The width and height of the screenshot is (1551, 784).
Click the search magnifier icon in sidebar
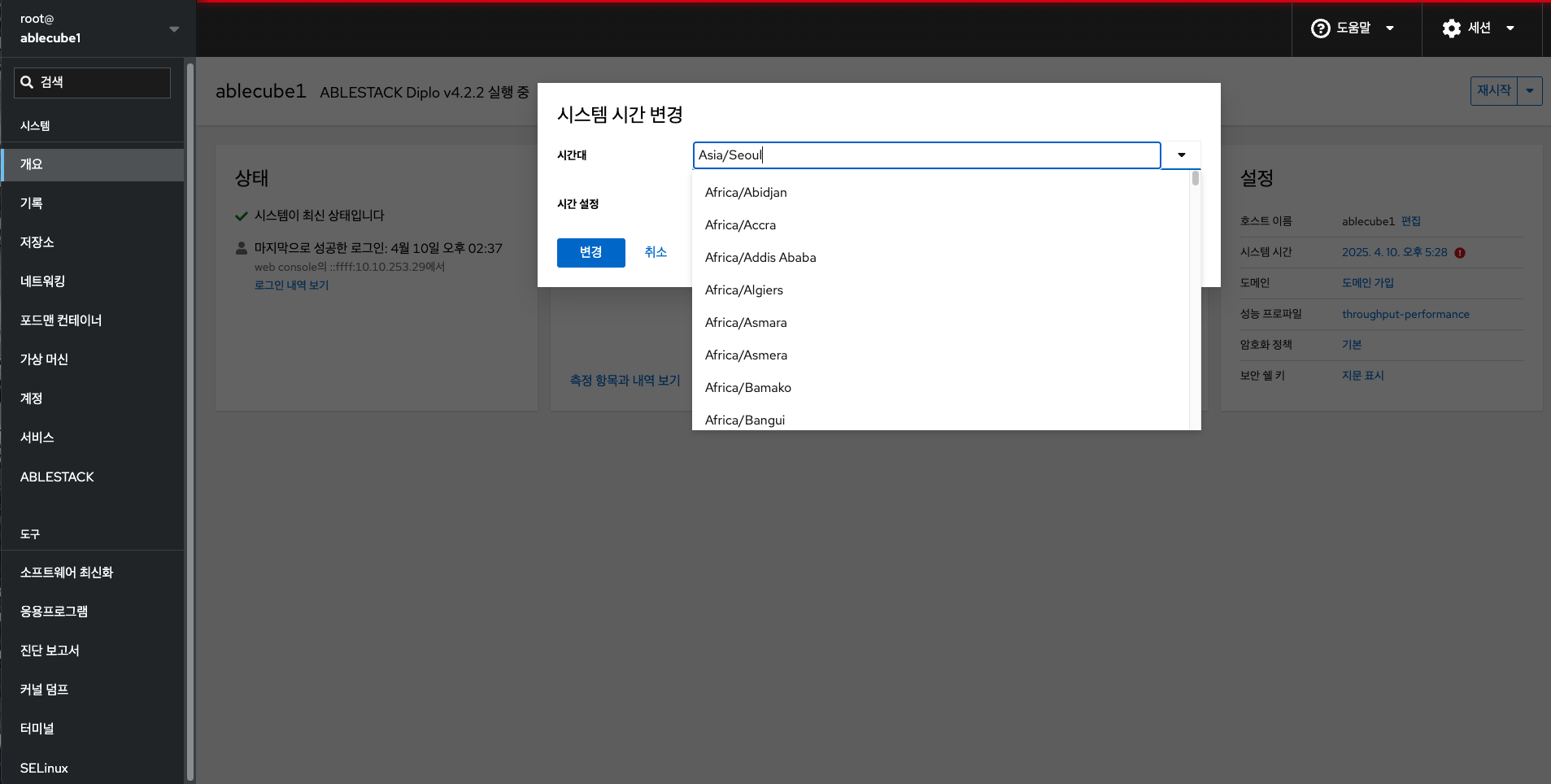point(27,82)
